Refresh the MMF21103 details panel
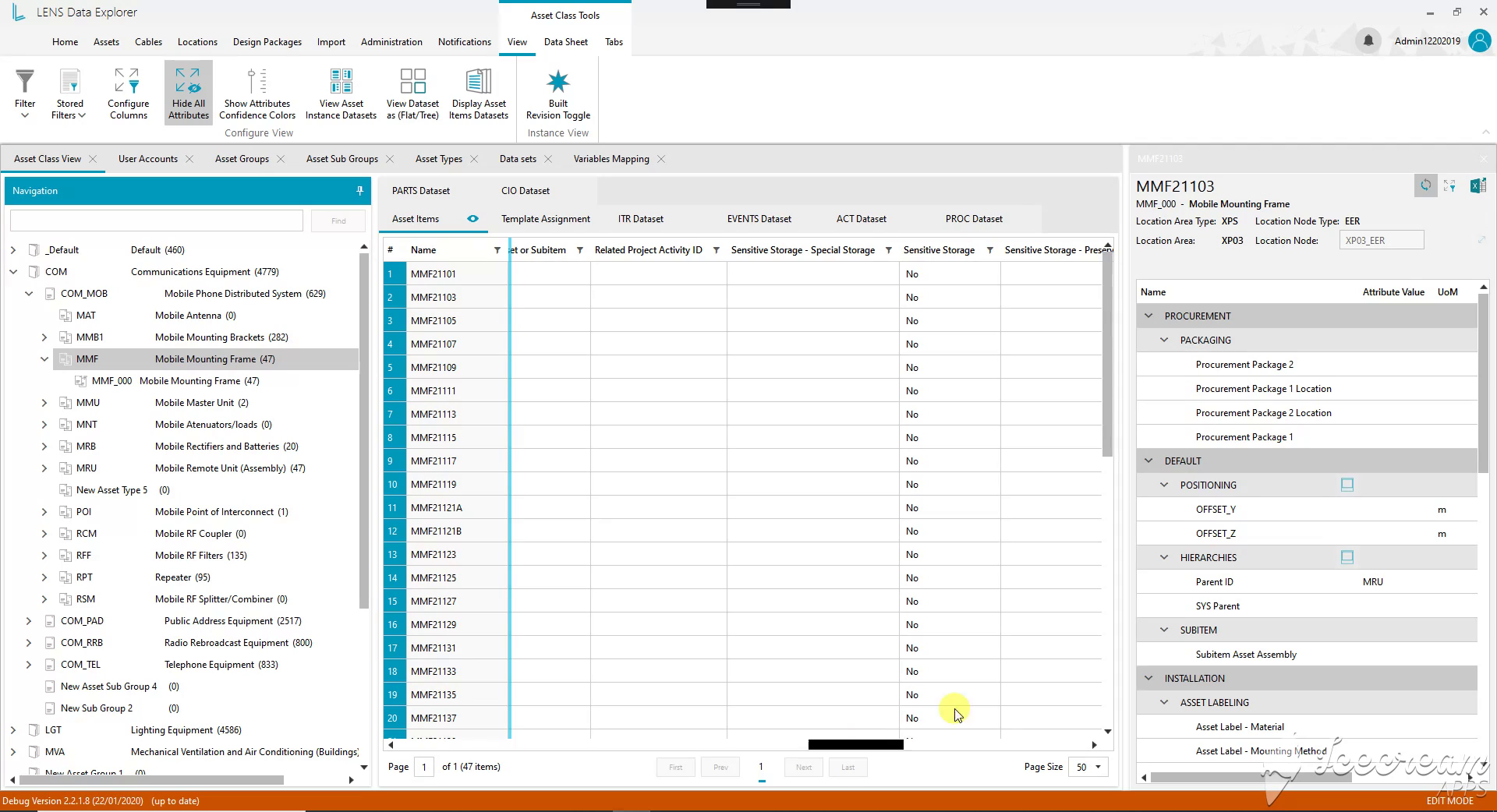Screen dimensions: 1497x812 pos(1425,185)
